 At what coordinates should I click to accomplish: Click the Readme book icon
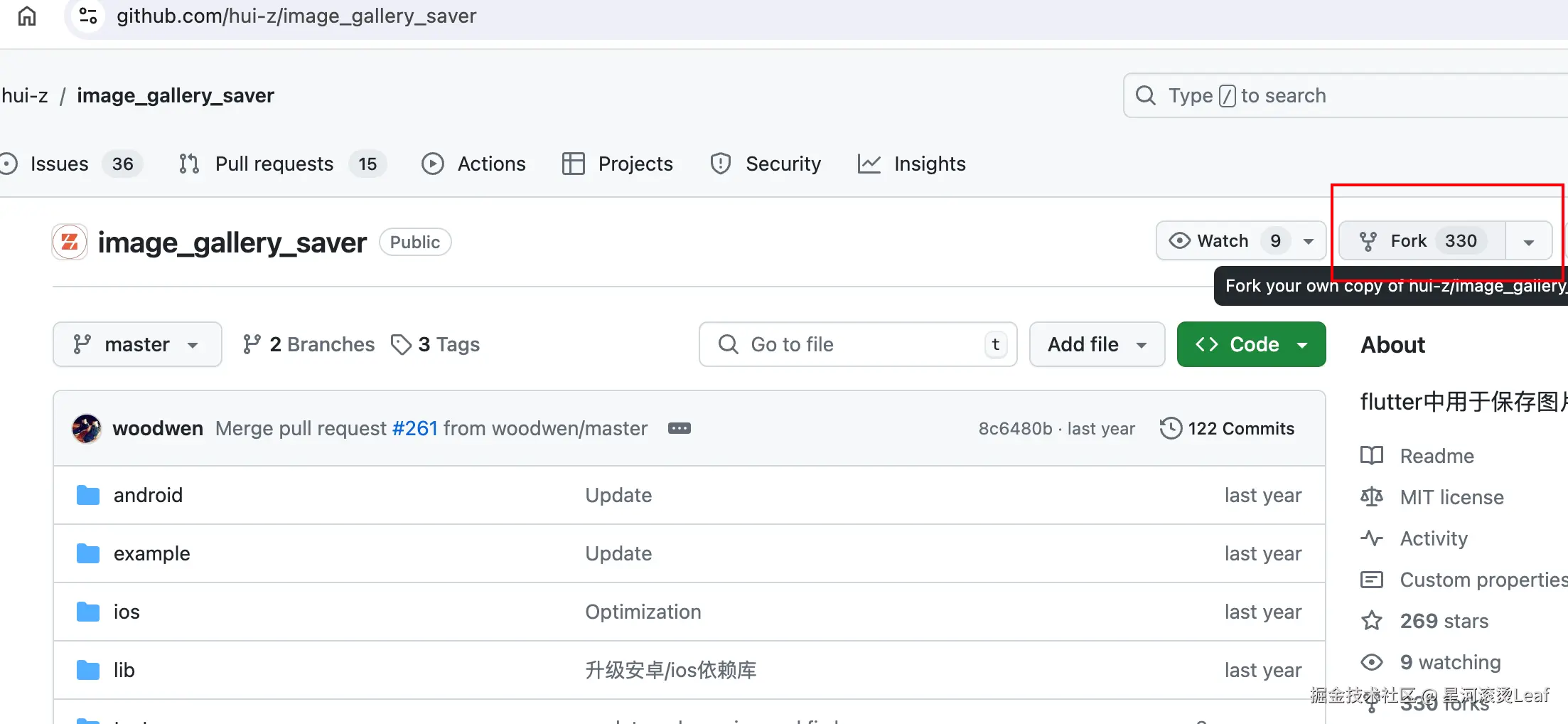coord(1372,456)
